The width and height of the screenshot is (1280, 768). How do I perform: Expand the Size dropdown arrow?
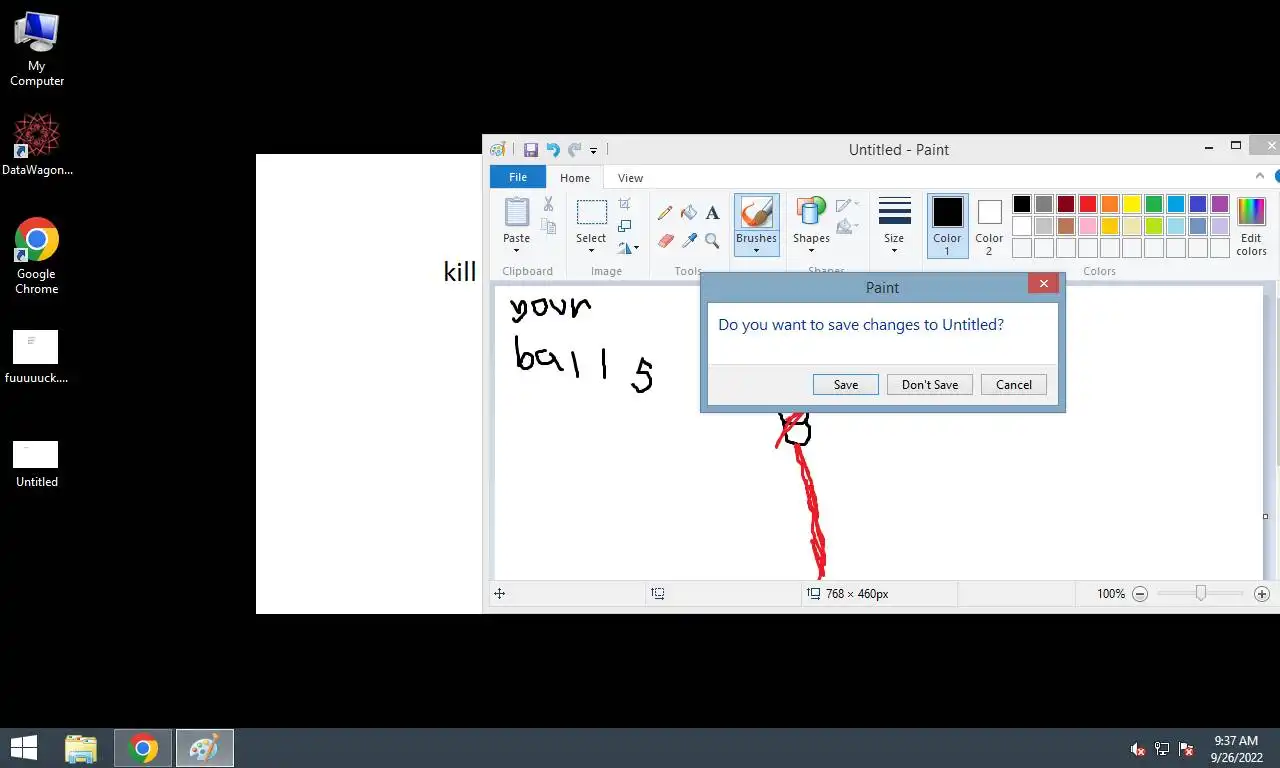[x=894, y=251]
